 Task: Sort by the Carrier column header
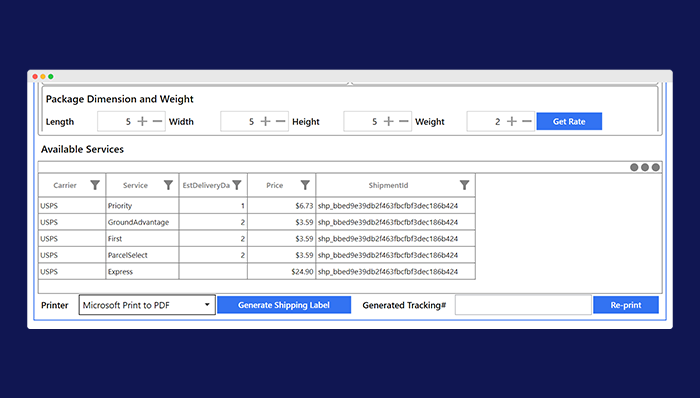65,185
